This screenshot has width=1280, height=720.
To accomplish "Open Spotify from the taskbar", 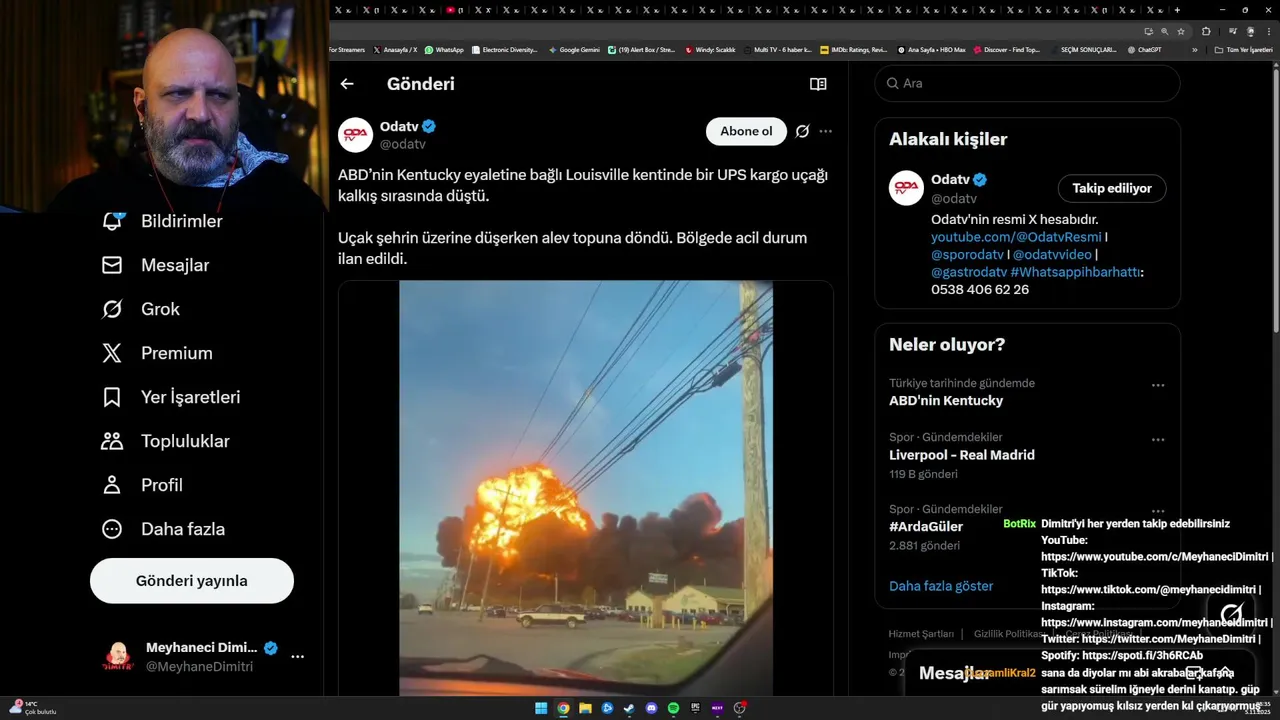I will 673,708.
